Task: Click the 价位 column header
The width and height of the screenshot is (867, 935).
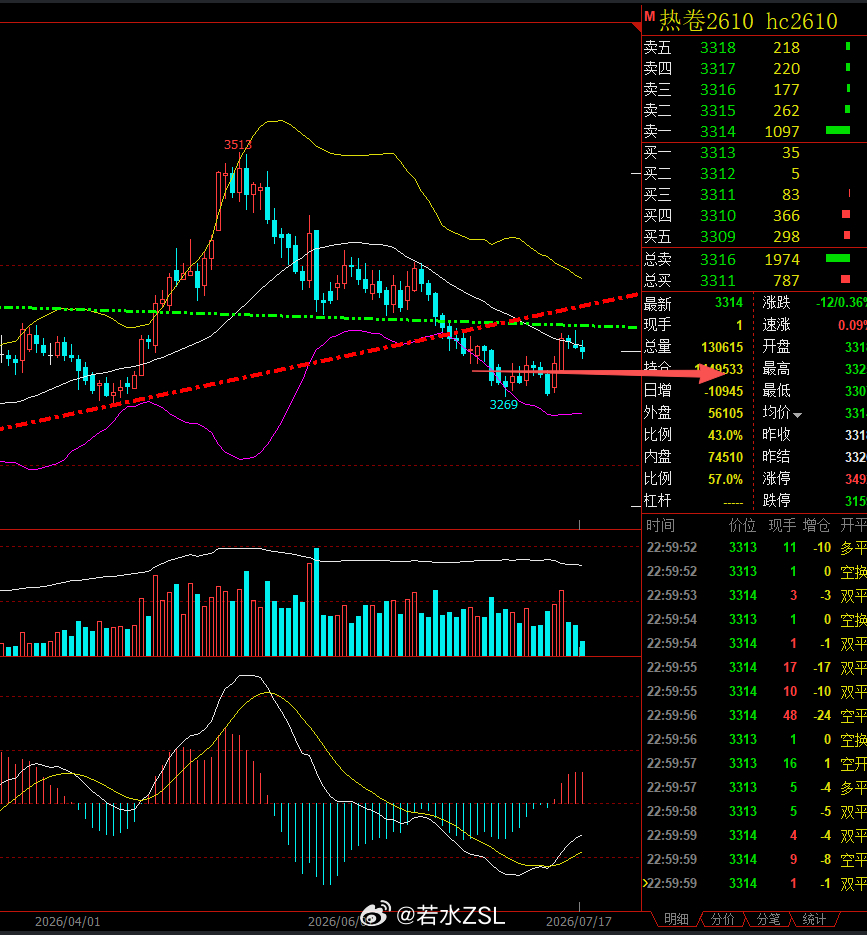Action: [742, 525]
